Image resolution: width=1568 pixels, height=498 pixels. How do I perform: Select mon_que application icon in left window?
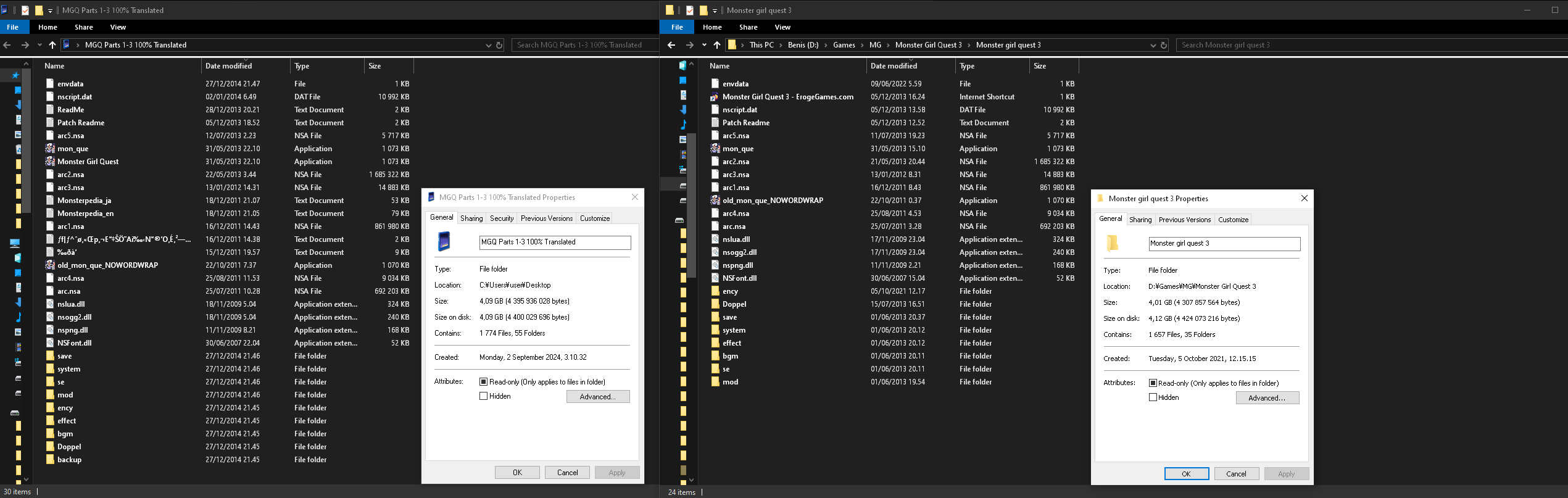point(50,149)
